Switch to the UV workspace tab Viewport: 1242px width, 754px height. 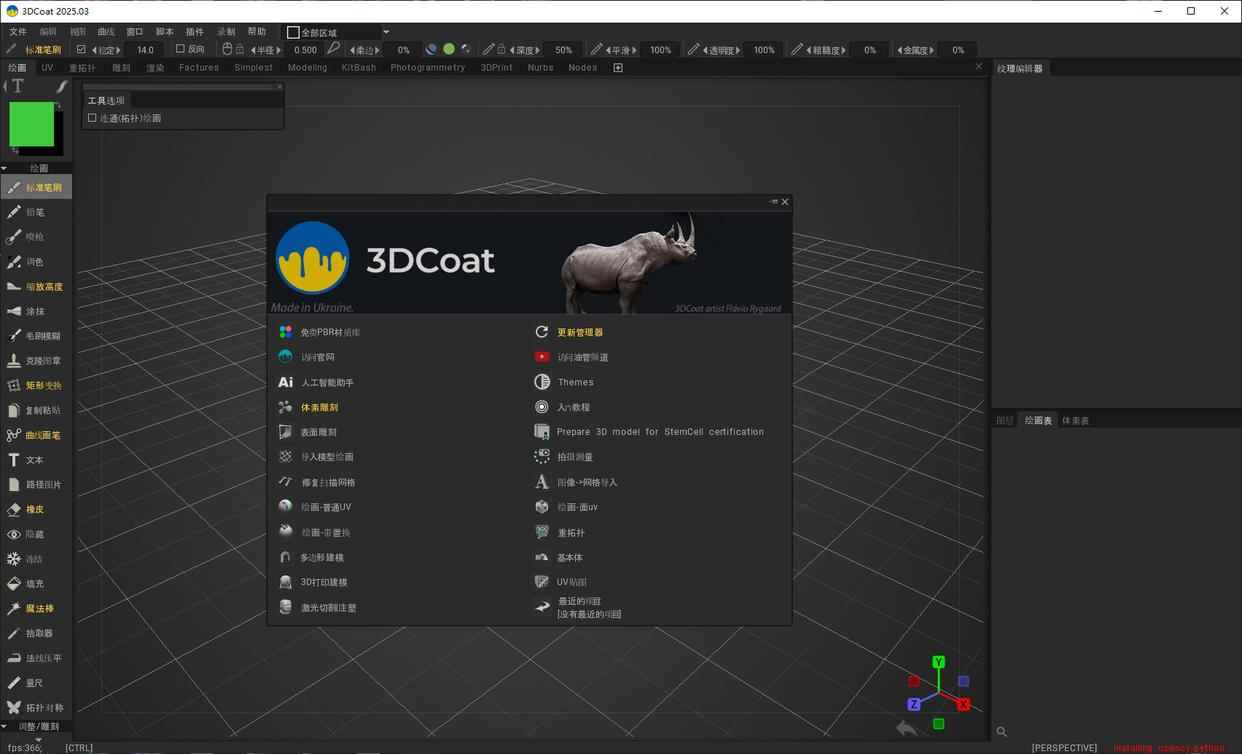point(47,68)
